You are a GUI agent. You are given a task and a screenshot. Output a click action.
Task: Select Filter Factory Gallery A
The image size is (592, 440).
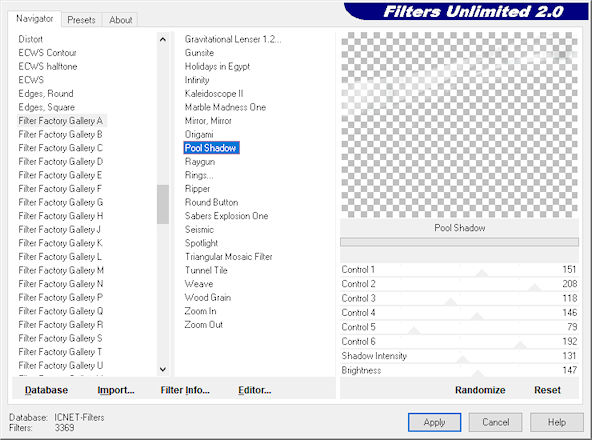click(60, 121)
